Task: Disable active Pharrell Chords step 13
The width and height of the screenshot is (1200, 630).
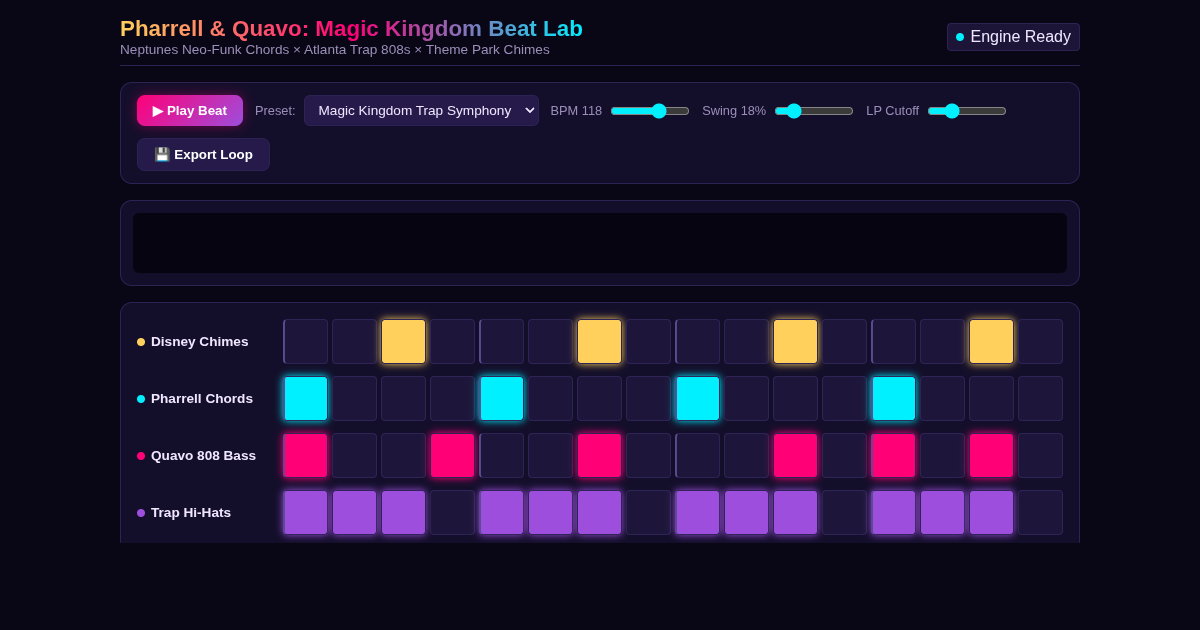Action: point(894,399)
